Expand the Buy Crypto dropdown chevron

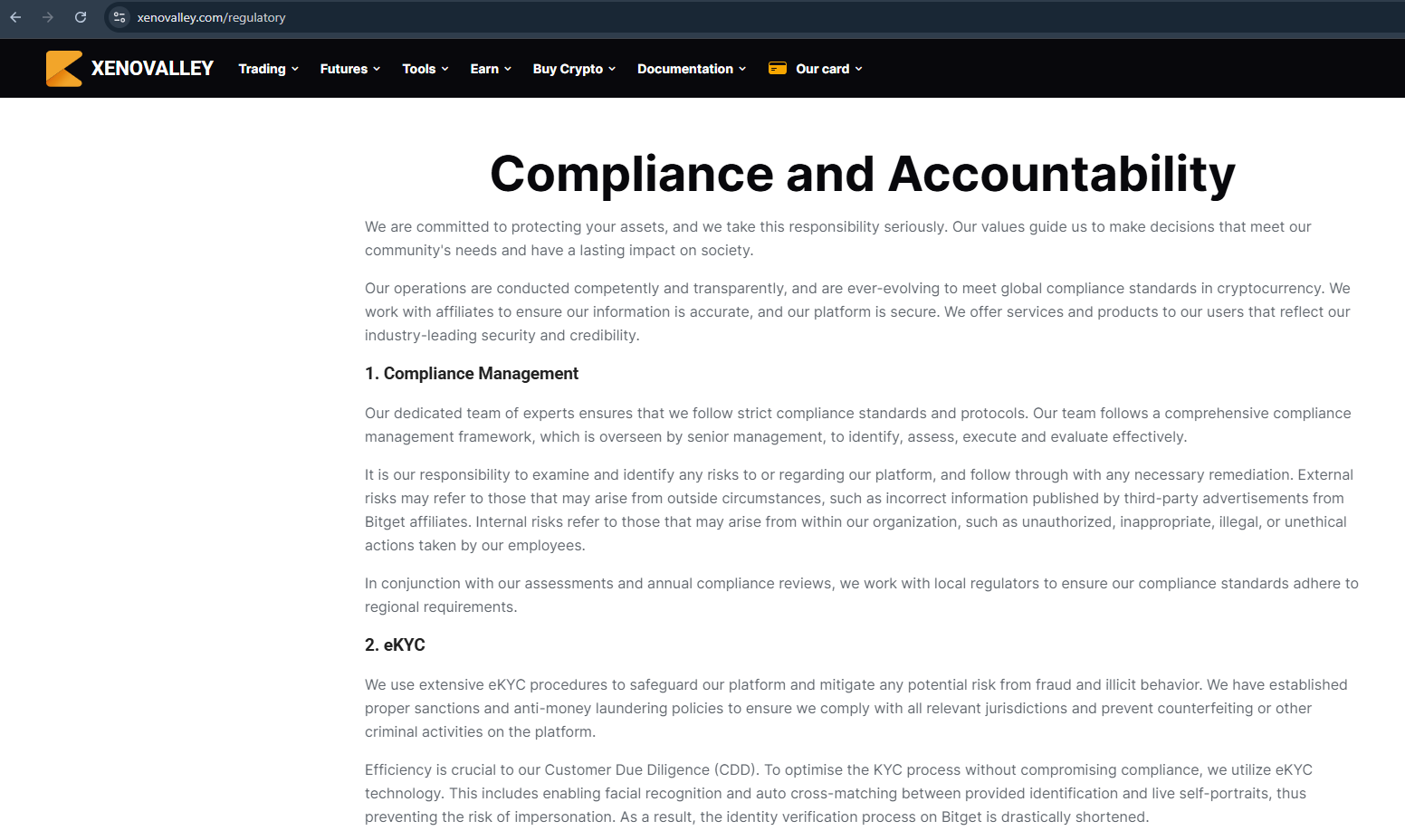612,69
